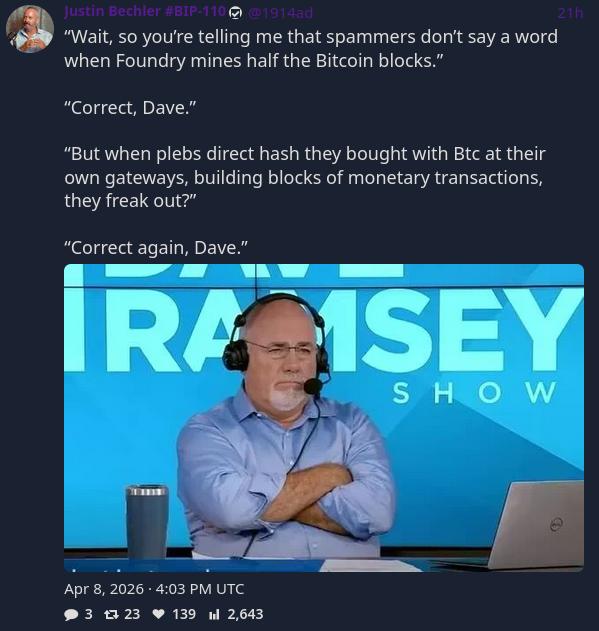Click the "they freak out?" text line

click(x=130, y=201)
